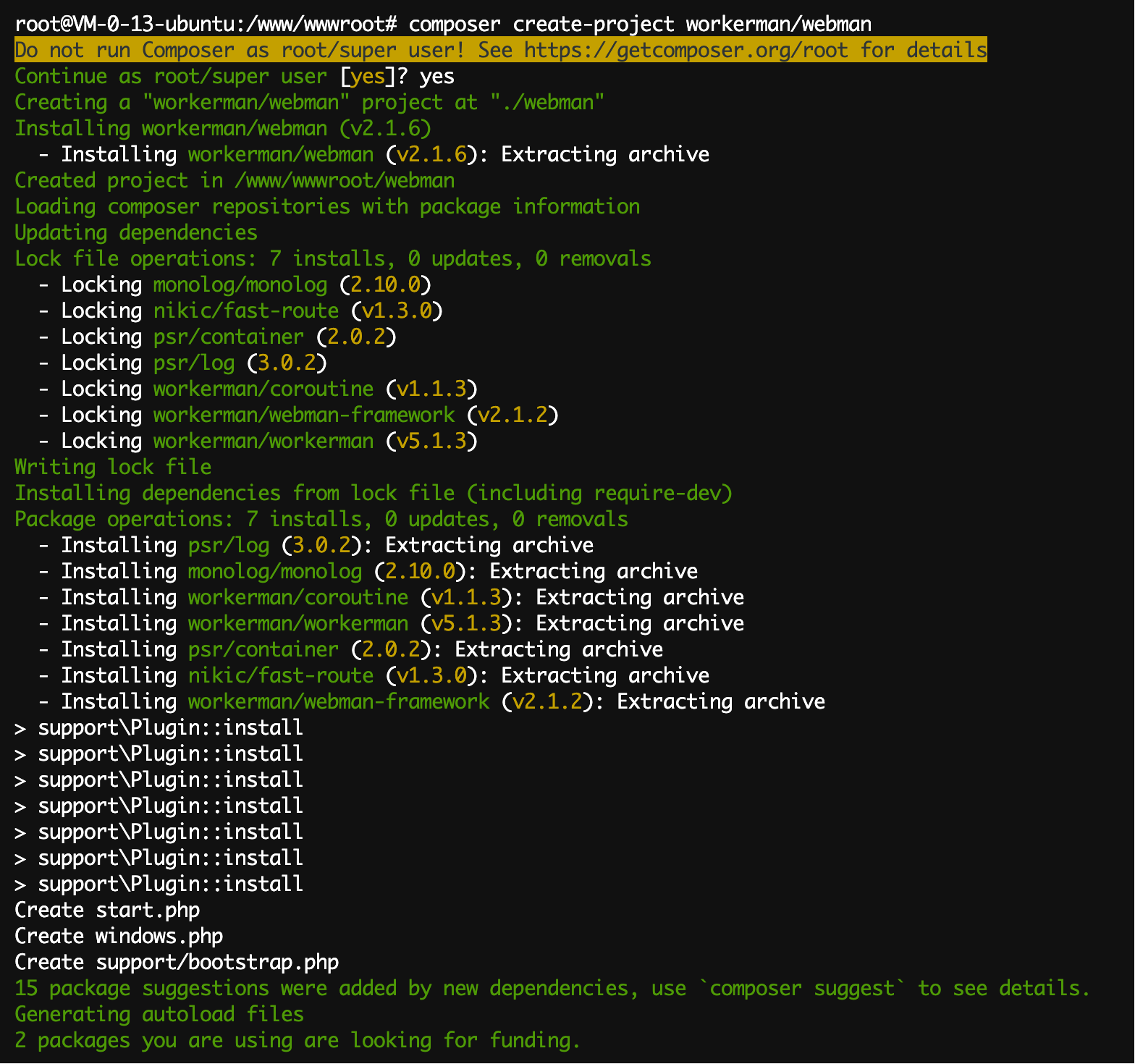The height and width of the screenshot is (1064, 1135).
Task: Click 'Installing psr/container (2.0.2)' line
Action: click(350, 650)
